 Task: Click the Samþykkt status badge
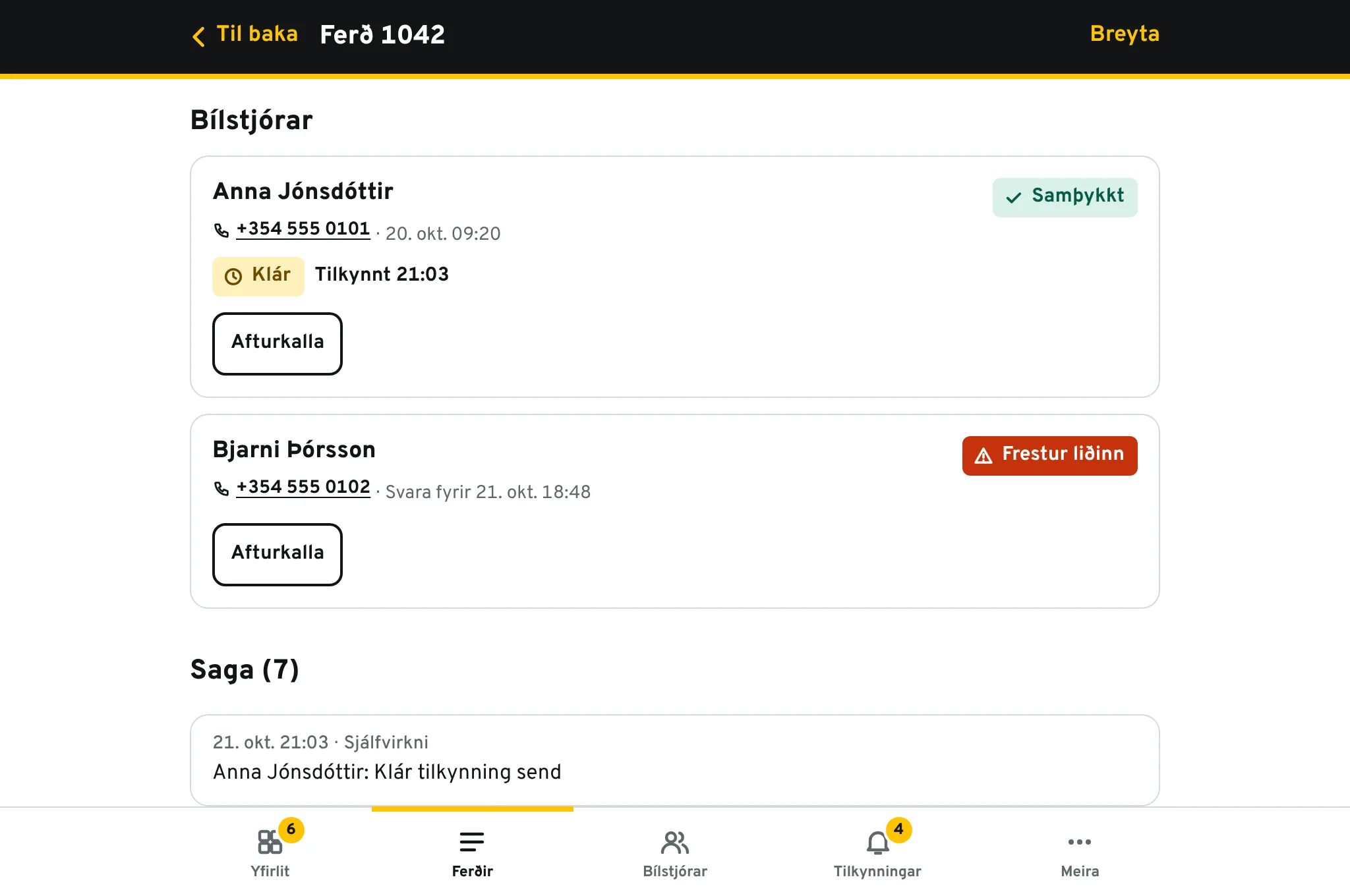tap(1065, 197)
